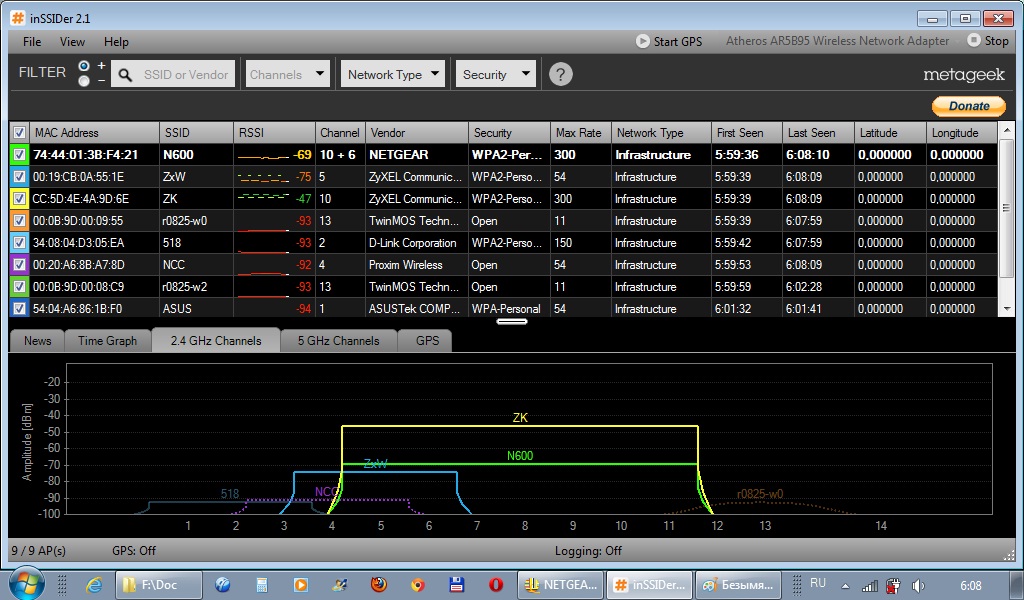1024x600 pixels.
Task: Click the SSID or Vendor search field
Action: pos(185,75)
